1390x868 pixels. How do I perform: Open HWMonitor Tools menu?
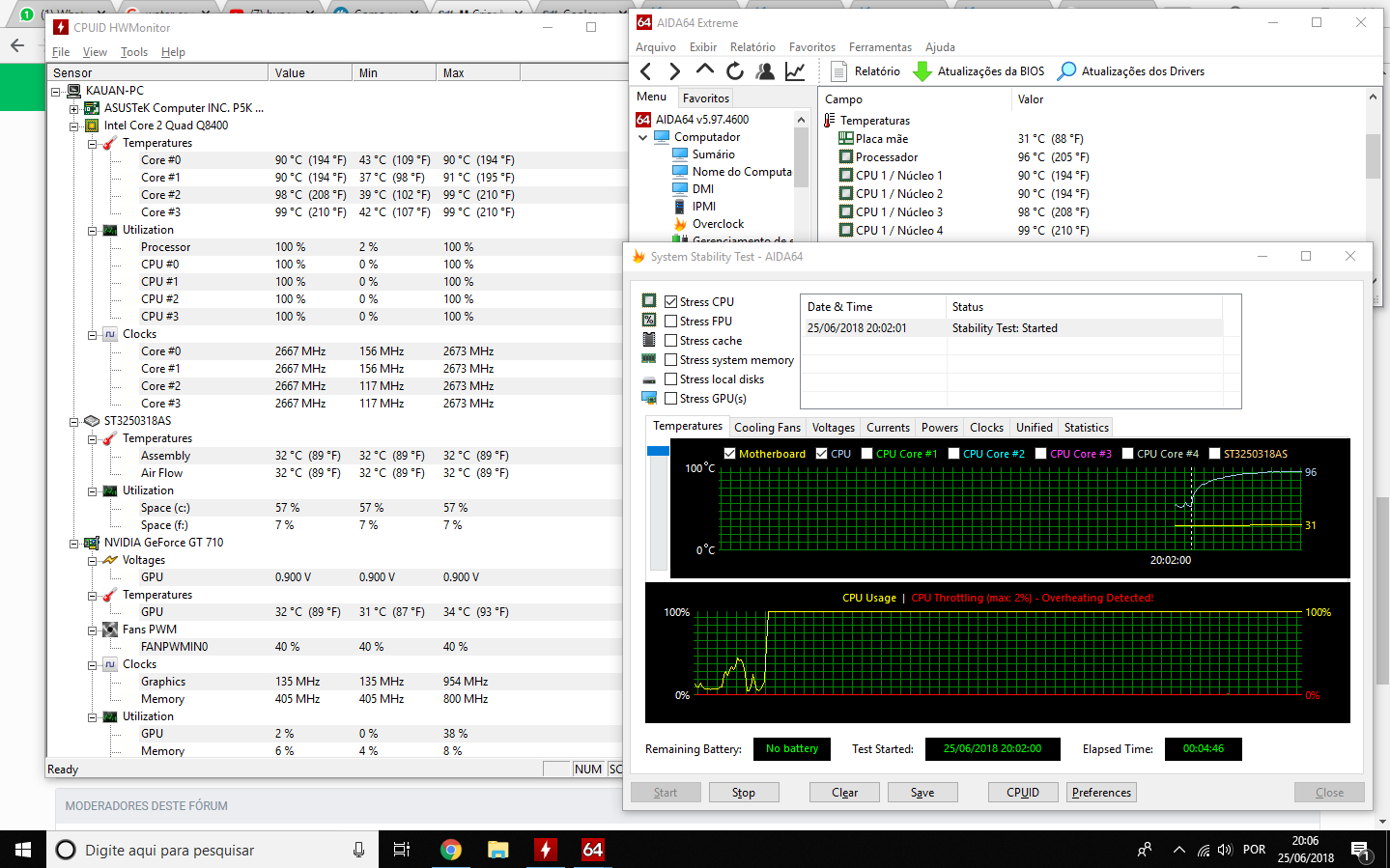pyautogui.click(x=134, y=52)
